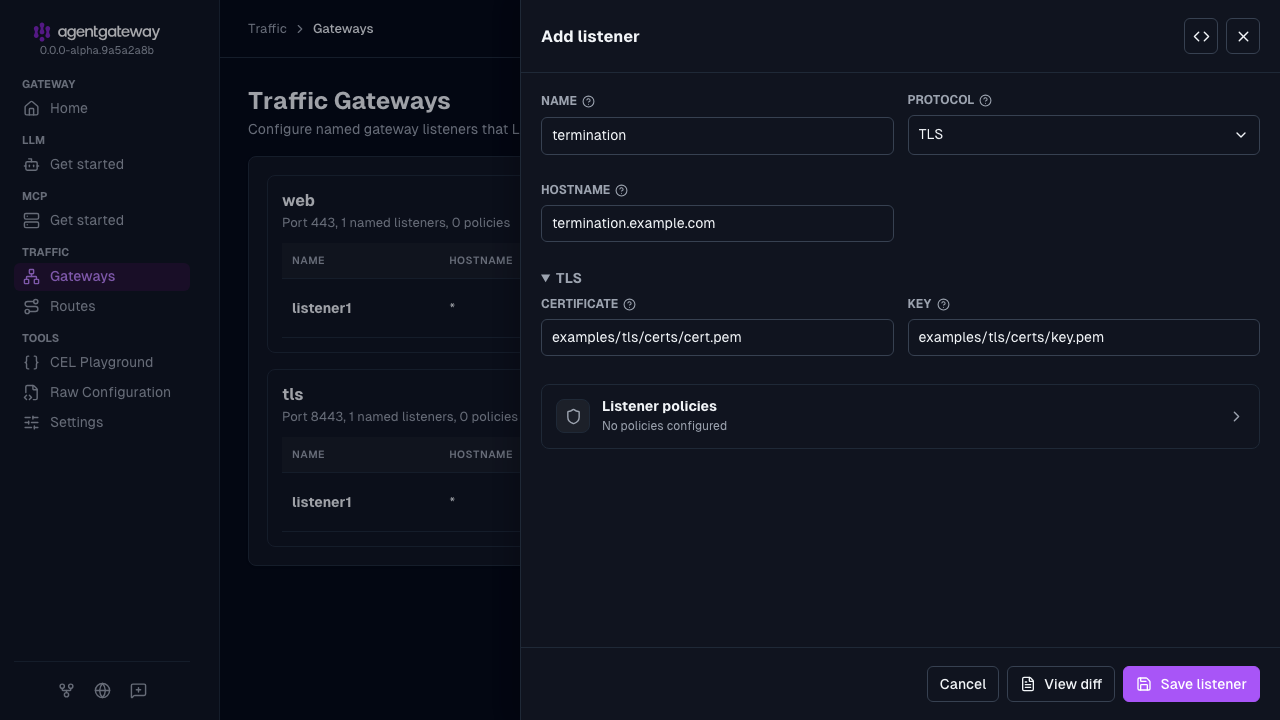Click the globe icon in sidebar footer

click(x=102, y=690)
